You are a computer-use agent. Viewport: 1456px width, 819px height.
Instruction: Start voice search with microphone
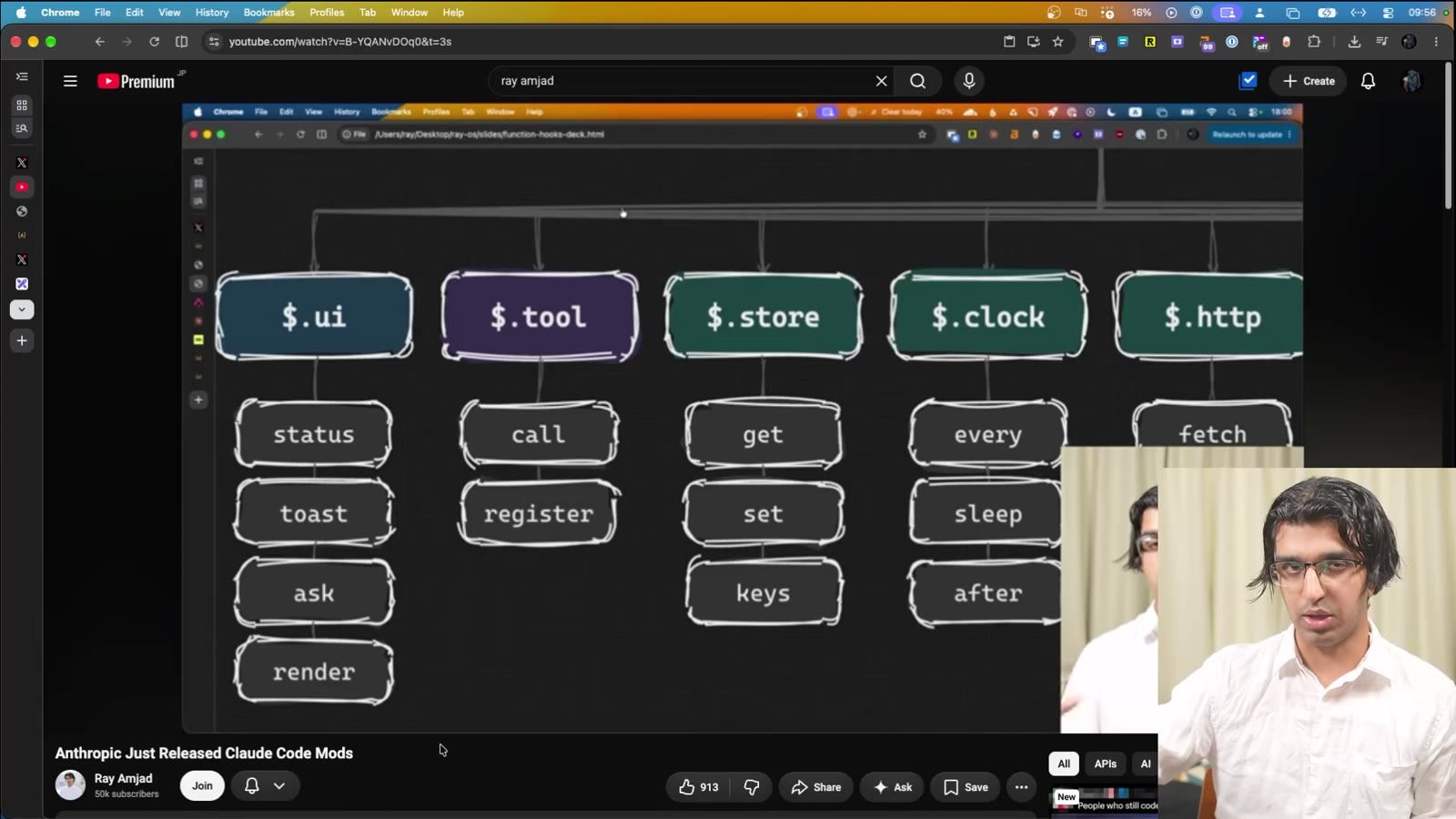[969, 81]
